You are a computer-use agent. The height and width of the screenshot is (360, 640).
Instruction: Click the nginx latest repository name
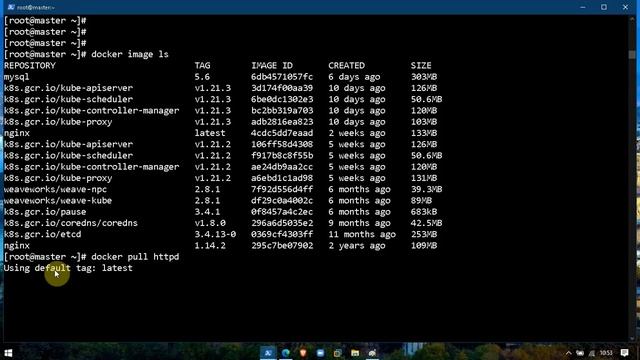[17, 133]
